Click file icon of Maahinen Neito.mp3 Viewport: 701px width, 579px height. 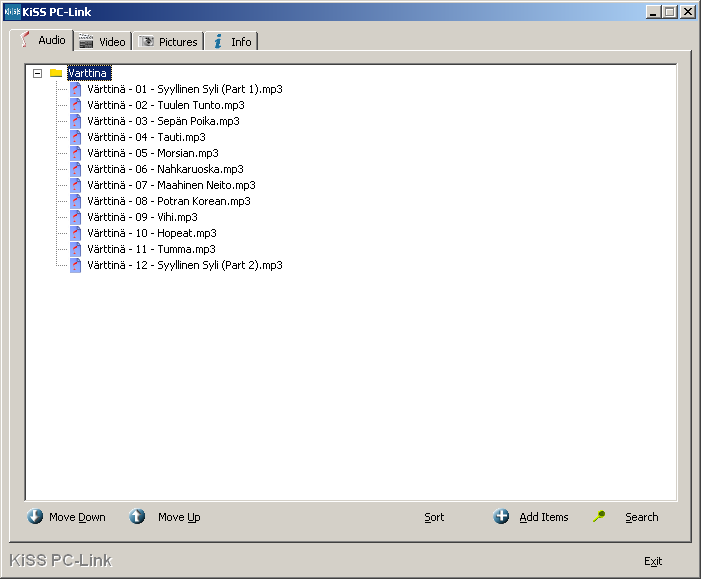click(76, 186)
